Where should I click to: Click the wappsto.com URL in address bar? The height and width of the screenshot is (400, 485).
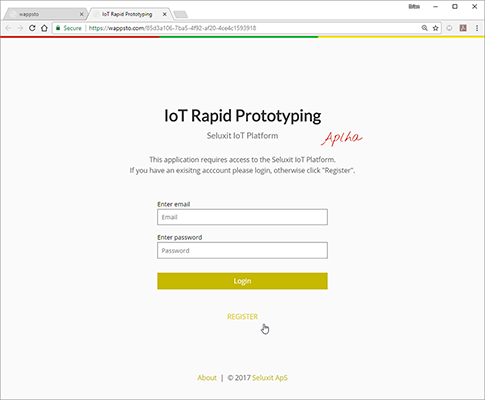pos(172,28)
